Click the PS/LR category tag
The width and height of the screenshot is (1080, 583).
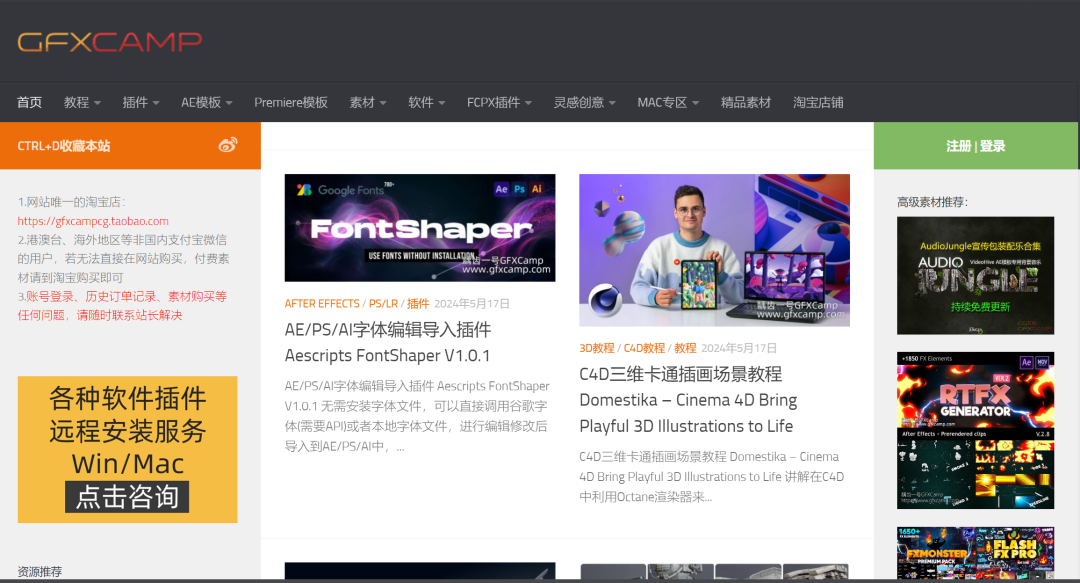(x=383, y=303)
